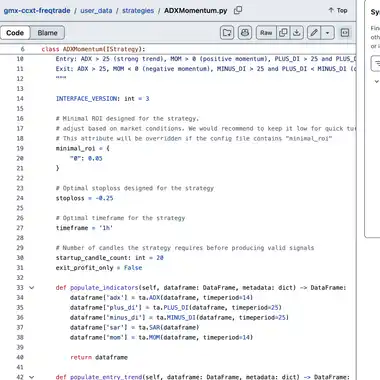Copy file path icon next to ADXMomentum.py
This screenshot has height=380, width=380.
[x=238, y=10]
